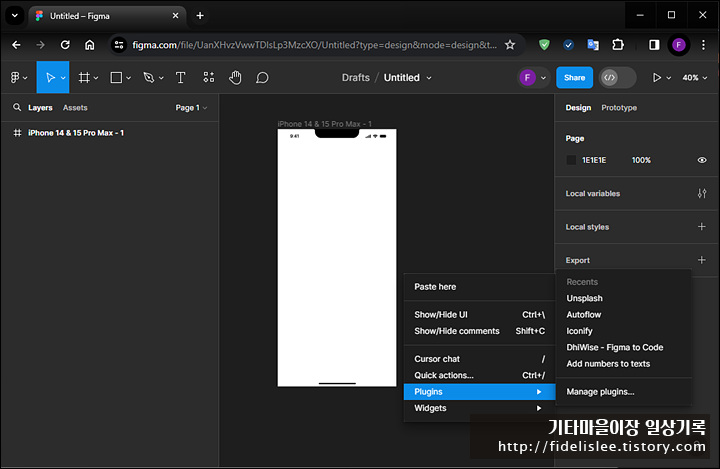View site information icon in address bar
Viewport: 720px width, 469px height.
tap(119, 45)
